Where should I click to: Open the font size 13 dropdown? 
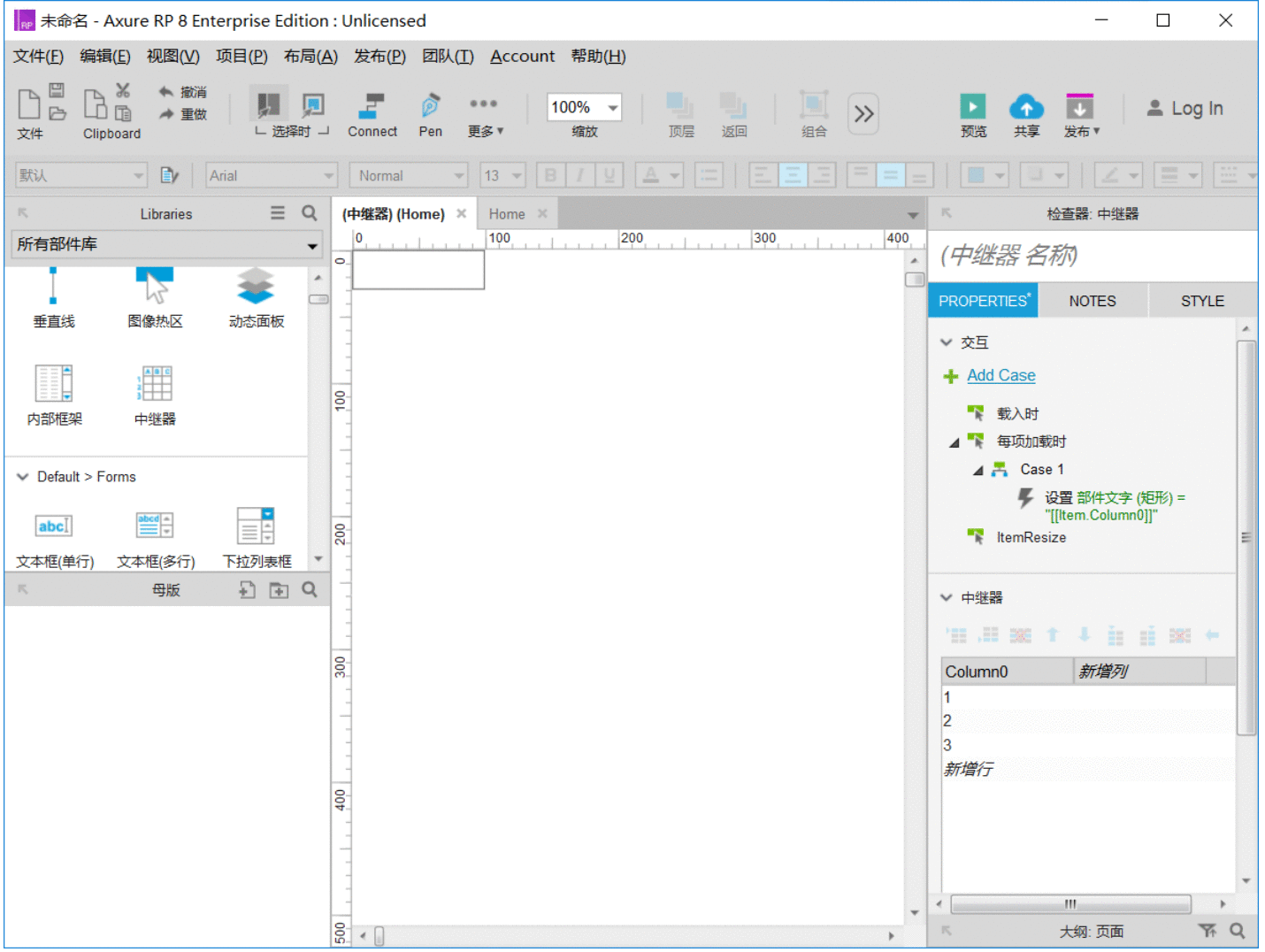point(502,175)
